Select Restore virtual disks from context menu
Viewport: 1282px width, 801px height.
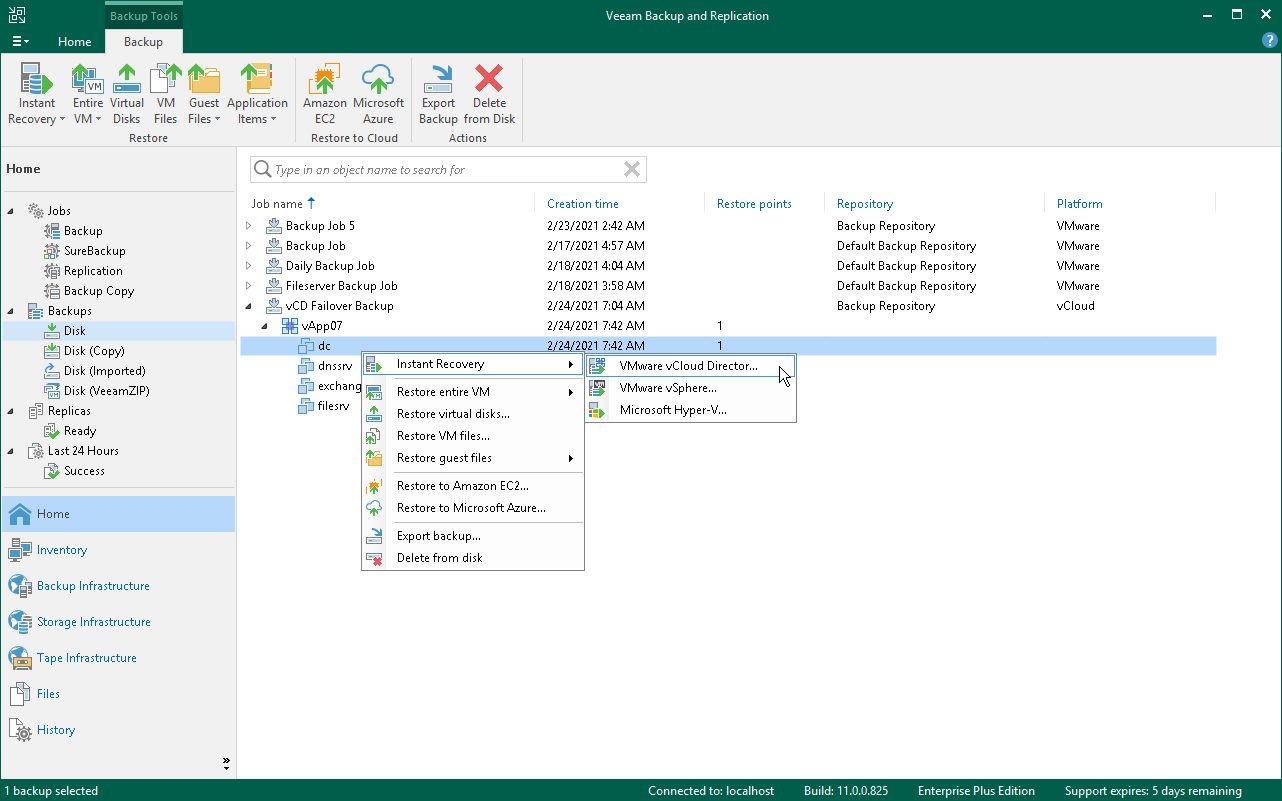pyautogui.click(x=453, y=414)
